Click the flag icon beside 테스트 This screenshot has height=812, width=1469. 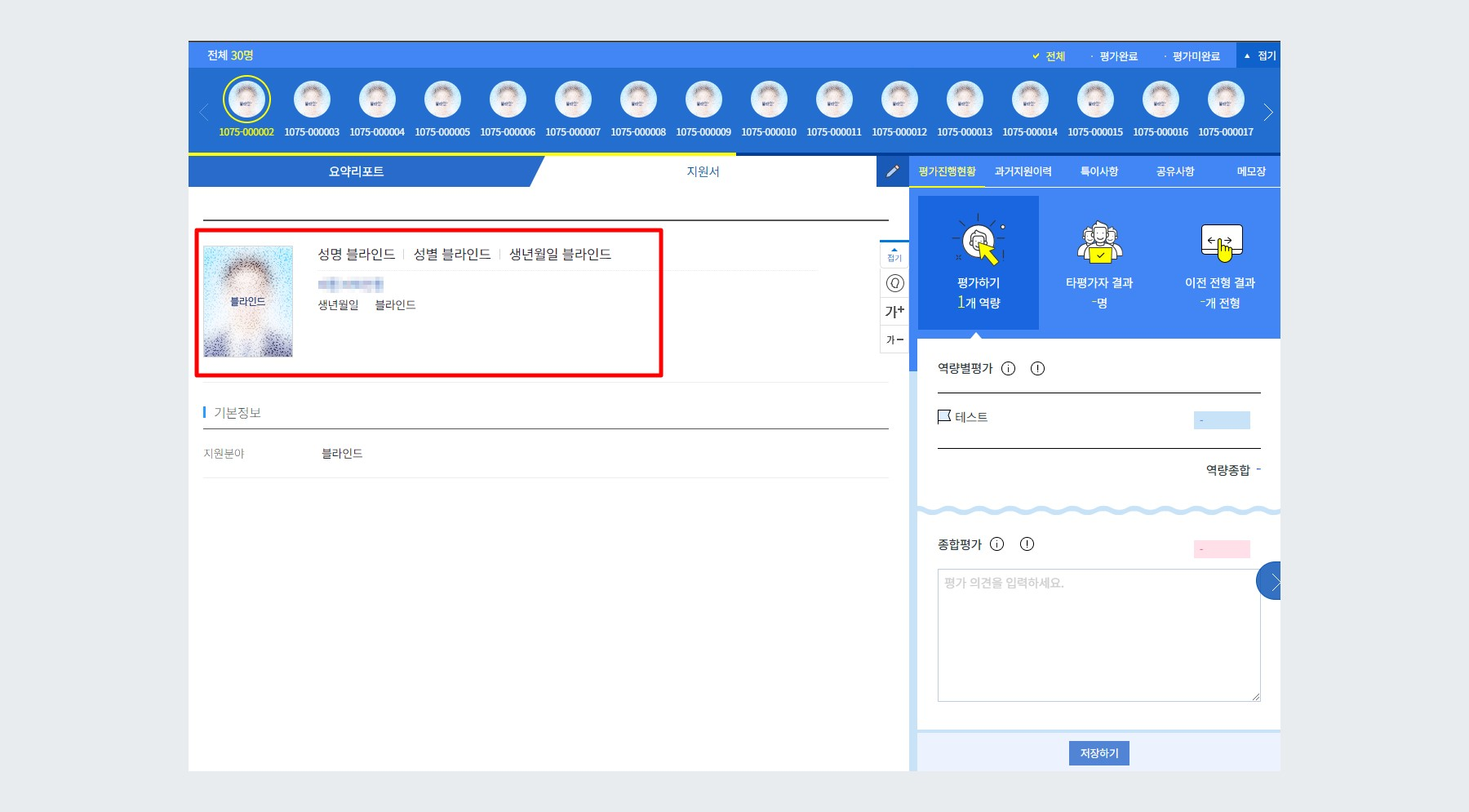coord(944,417)
